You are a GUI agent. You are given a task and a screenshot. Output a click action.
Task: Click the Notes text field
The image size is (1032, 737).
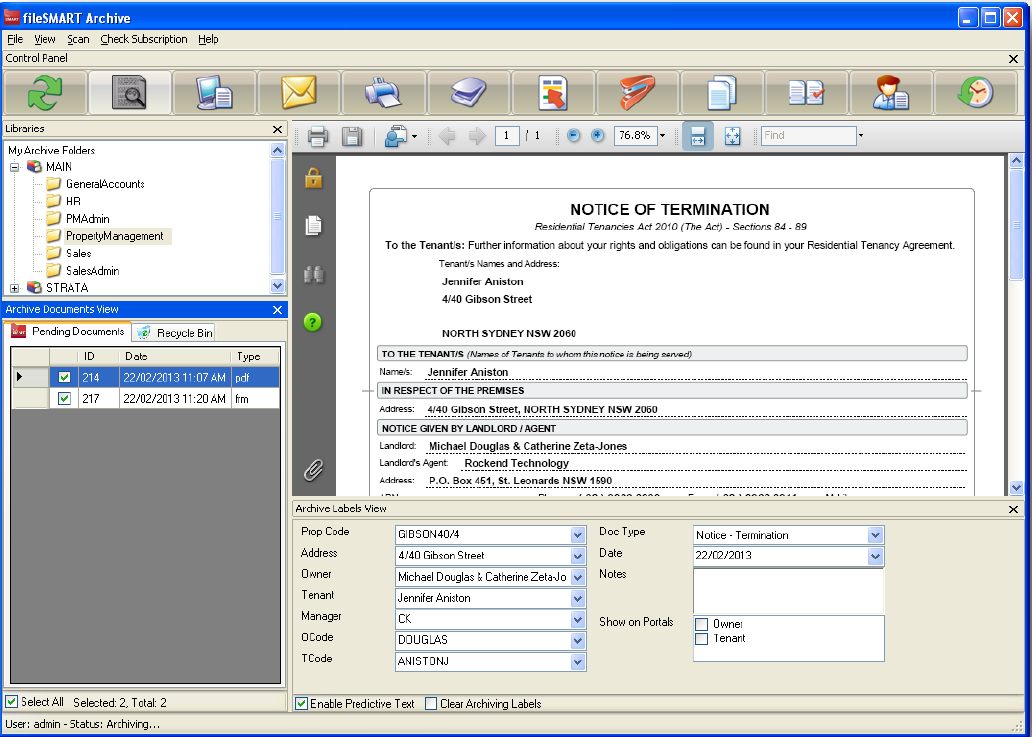(788, 590)
